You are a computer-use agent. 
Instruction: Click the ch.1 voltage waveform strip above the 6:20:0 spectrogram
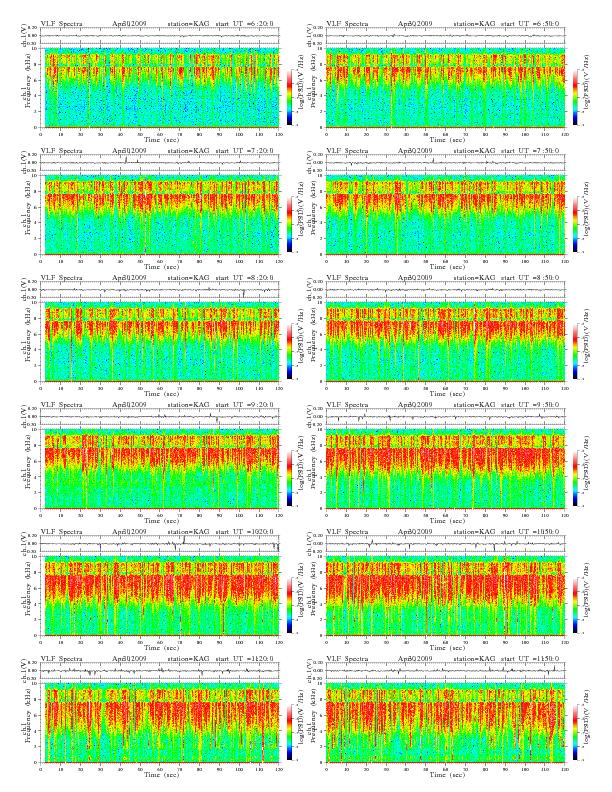click(x=160, y=35)
